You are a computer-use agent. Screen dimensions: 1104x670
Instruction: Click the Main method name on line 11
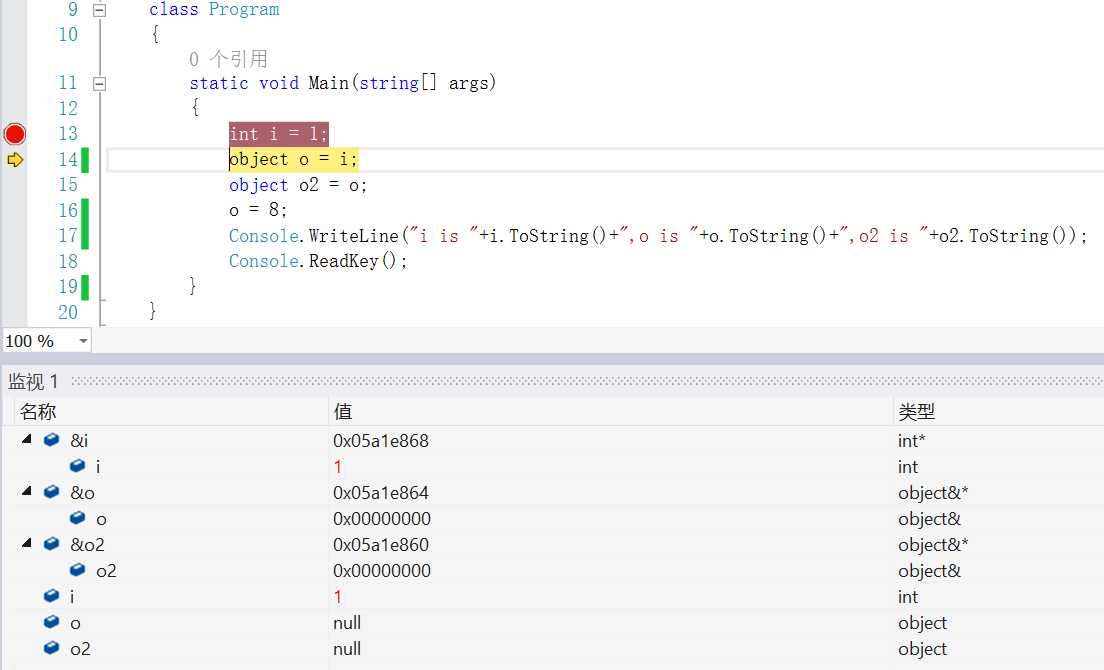click(329, 83)
